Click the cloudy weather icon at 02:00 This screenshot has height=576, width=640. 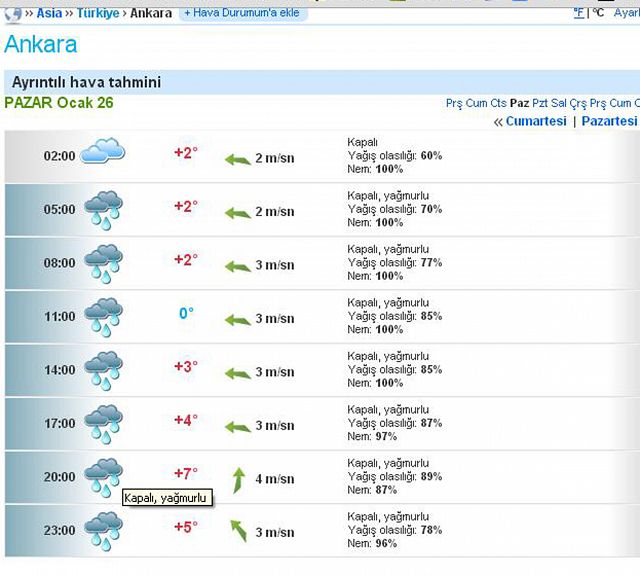pyautogui.click(x=103, y=154)
